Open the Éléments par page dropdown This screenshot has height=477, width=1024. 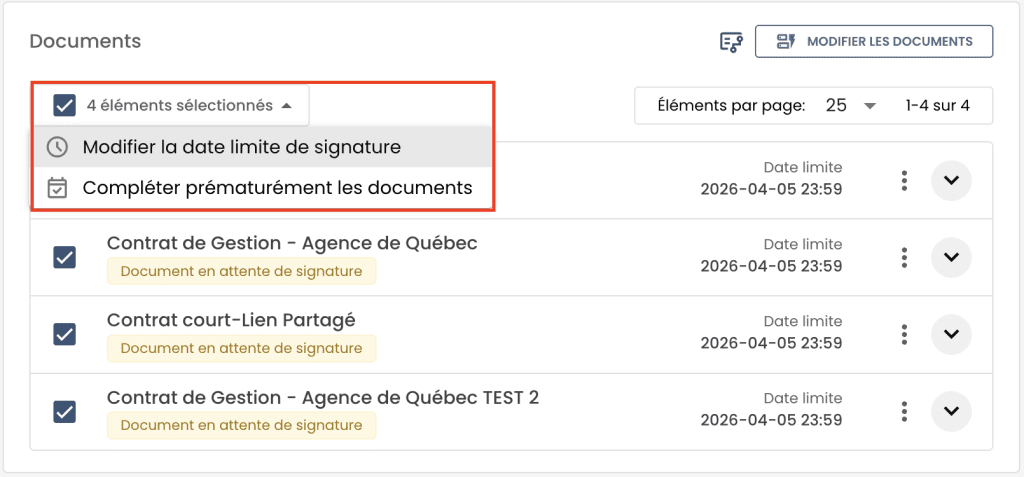pos(850,105)
